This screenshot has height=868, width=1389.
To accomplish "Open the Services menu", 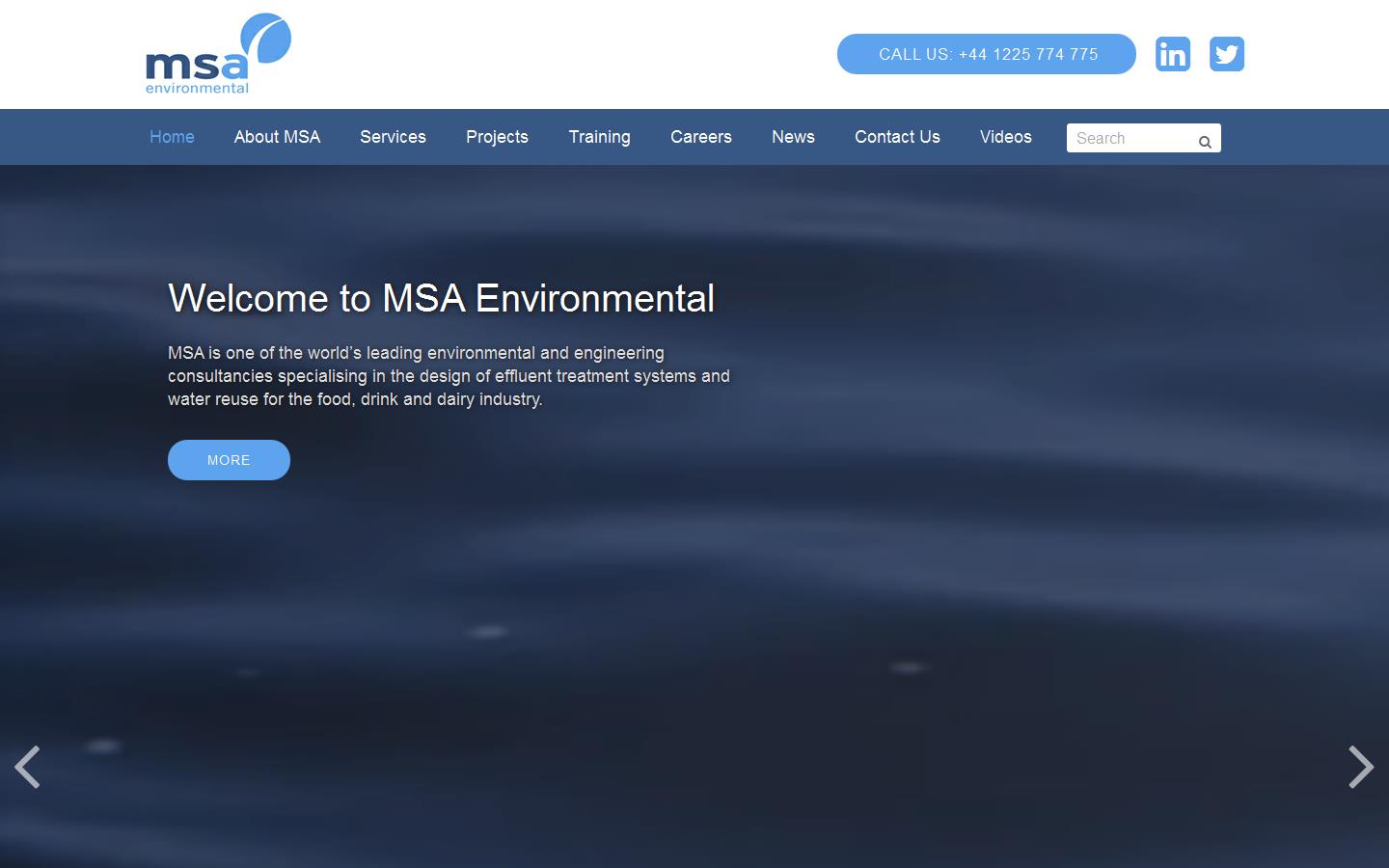I will [393, 137].
